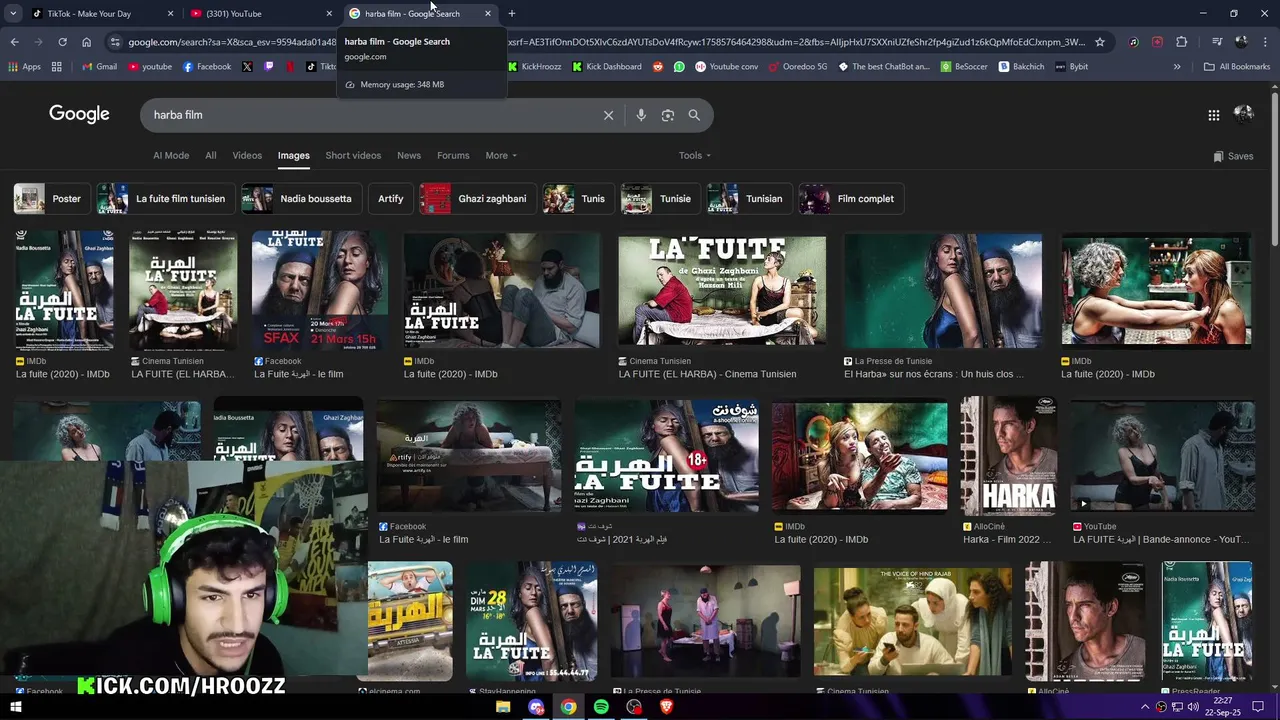Click the browser back arrow
Screen dimensions: 1280x720
click(x=14, y=42)
